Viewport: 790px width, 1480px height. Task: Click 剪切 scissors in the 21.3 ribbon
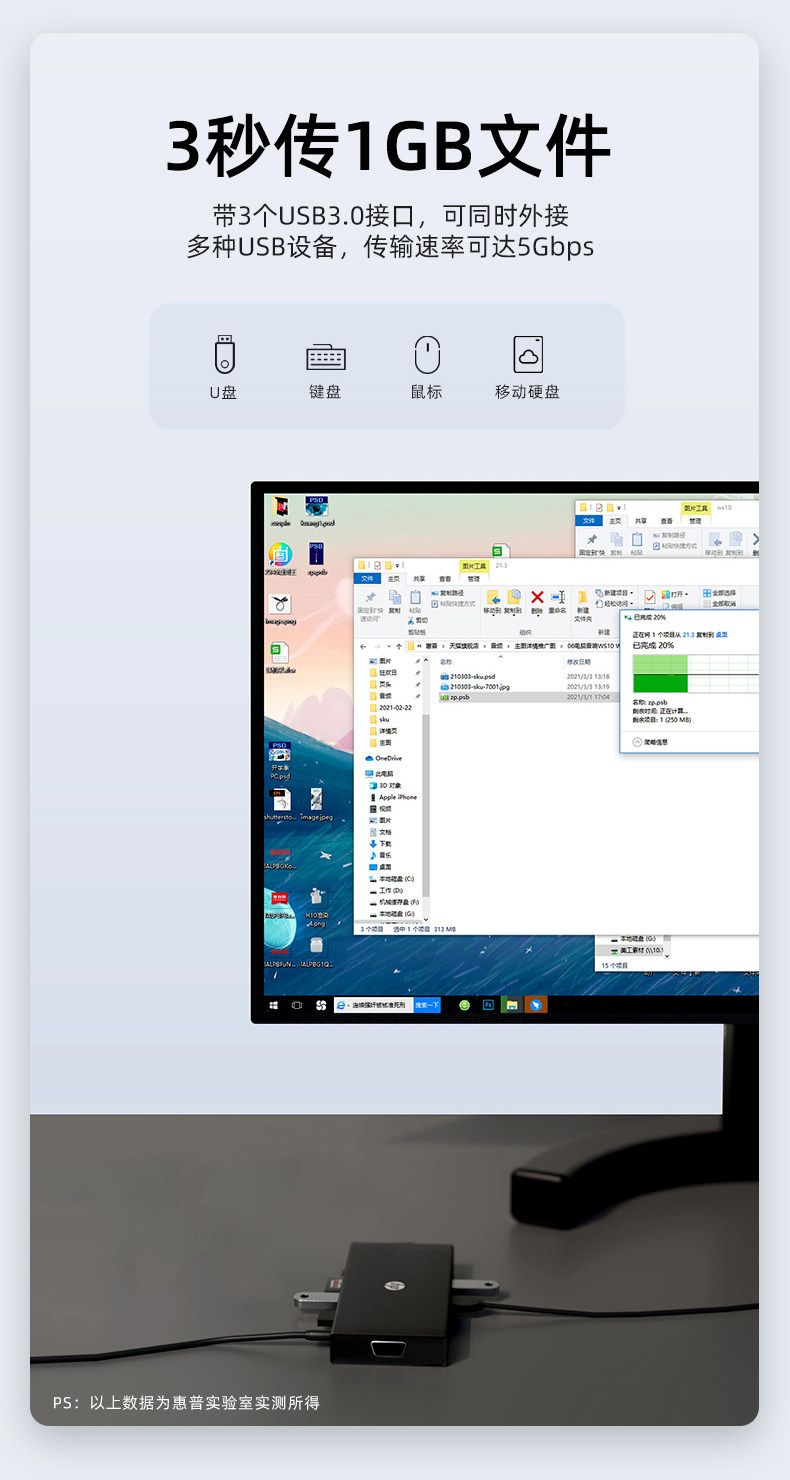[417, 620]
